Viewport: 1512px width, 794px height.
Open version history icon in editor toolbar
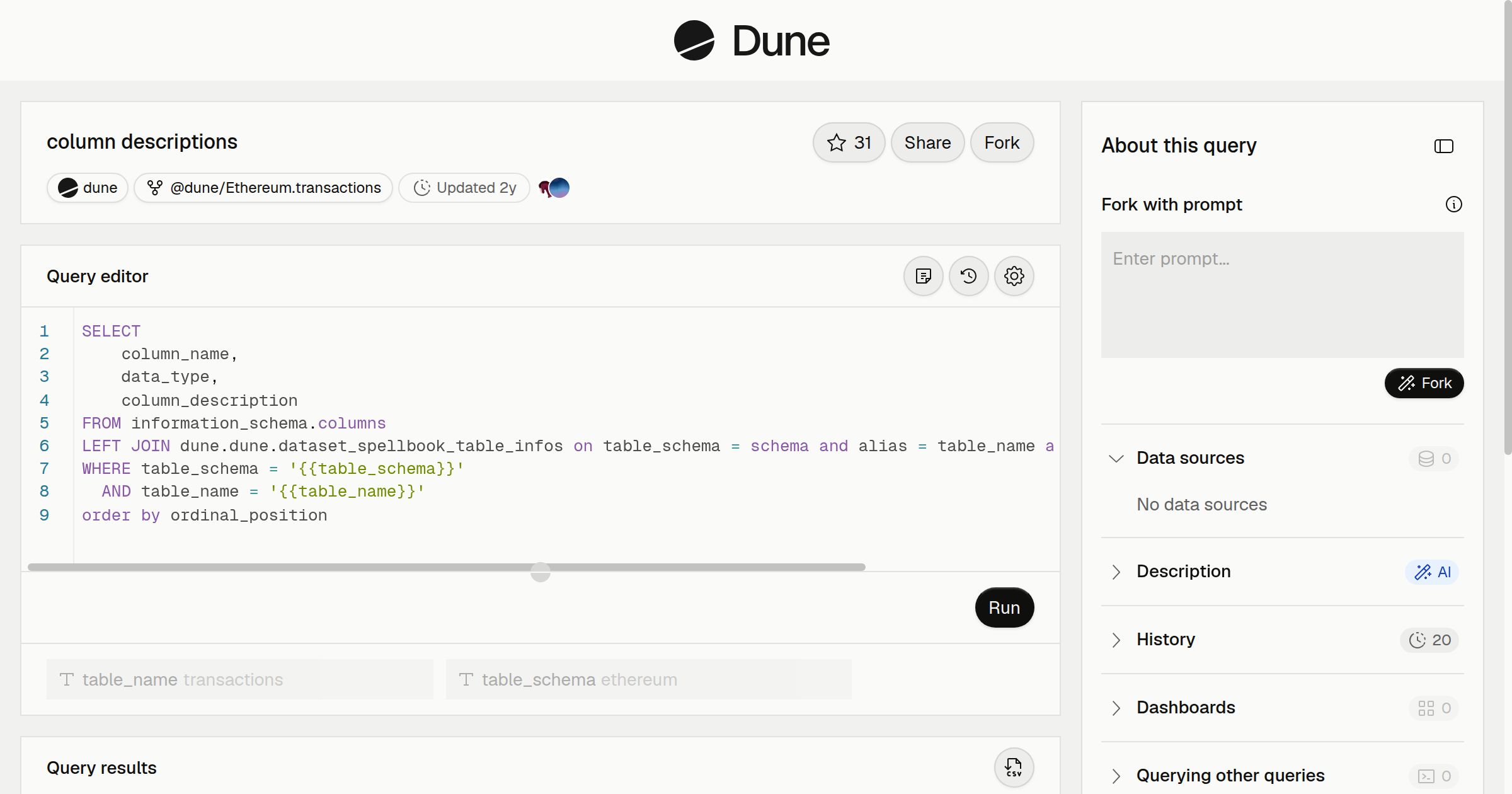coord(968,276)
